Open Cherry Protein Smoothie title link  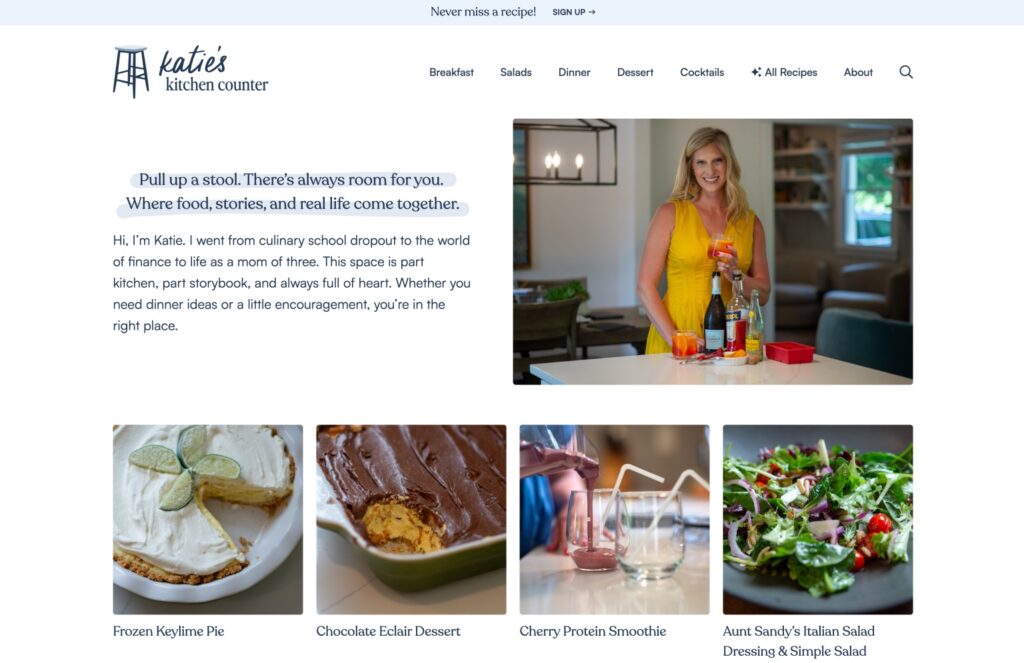[x=592, y=631]
